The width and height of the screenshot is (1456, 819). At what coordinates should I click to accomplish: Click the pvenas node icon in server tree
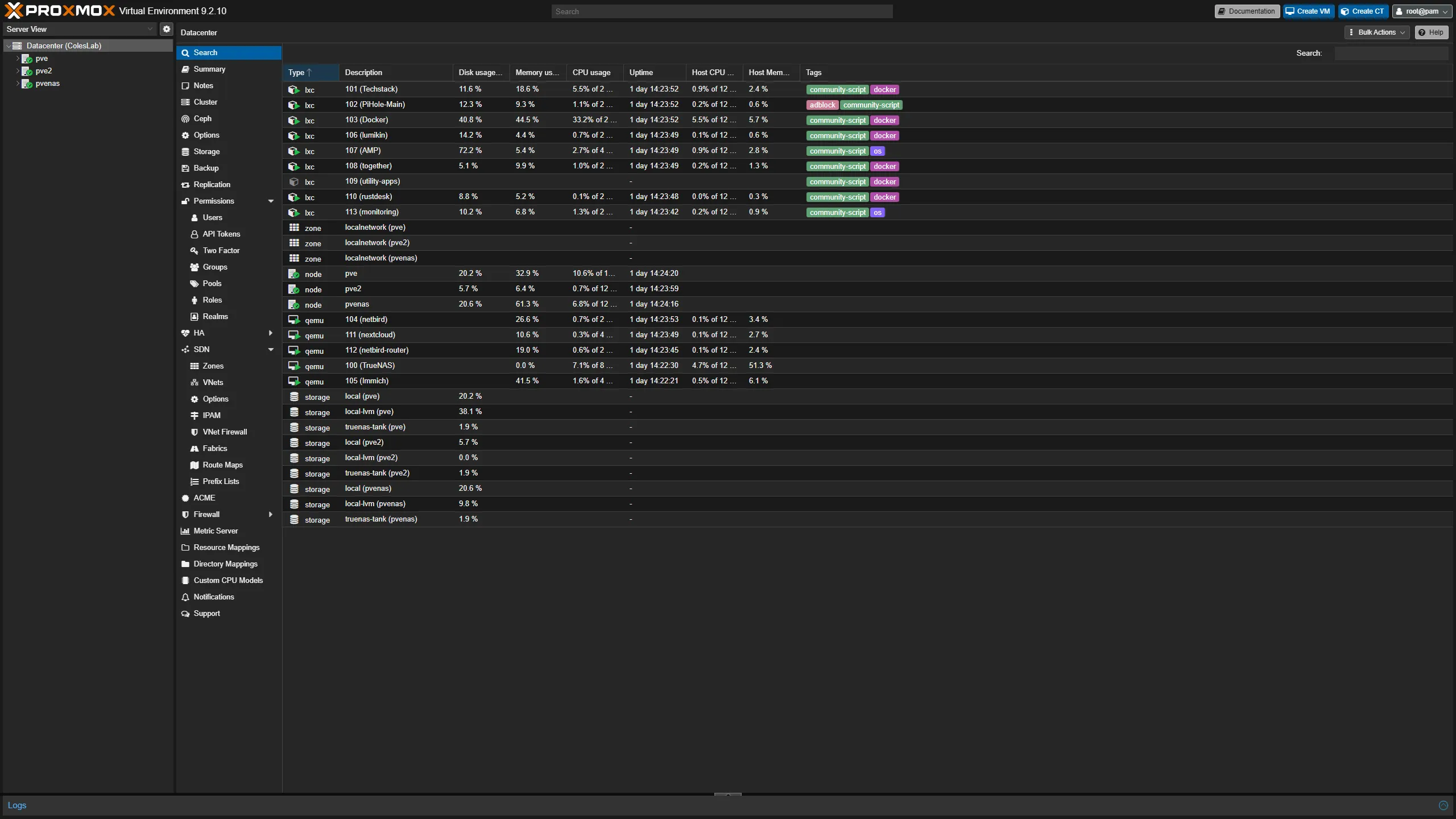click(27, 84)
